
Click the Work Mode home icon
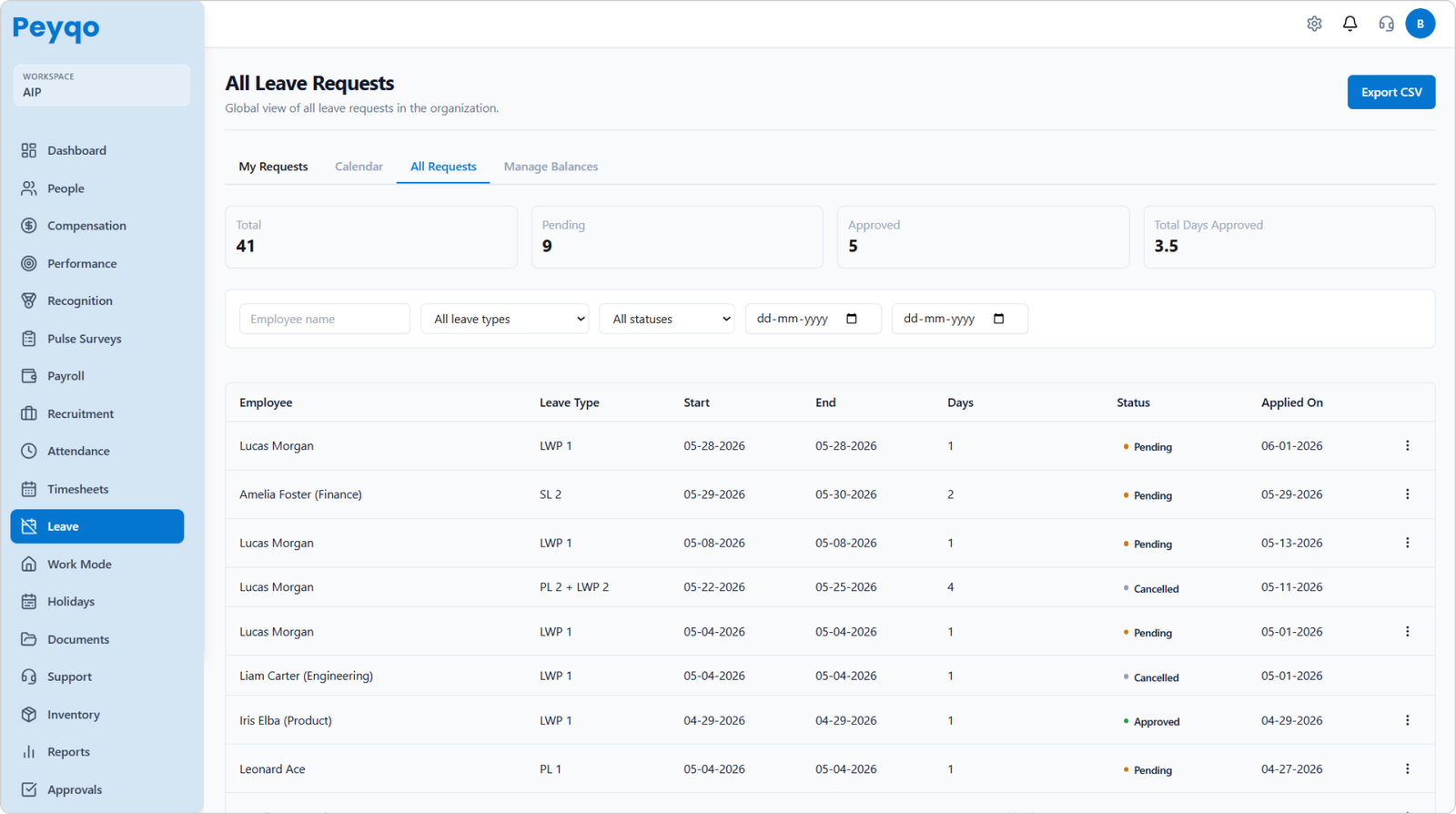[29, 565]
